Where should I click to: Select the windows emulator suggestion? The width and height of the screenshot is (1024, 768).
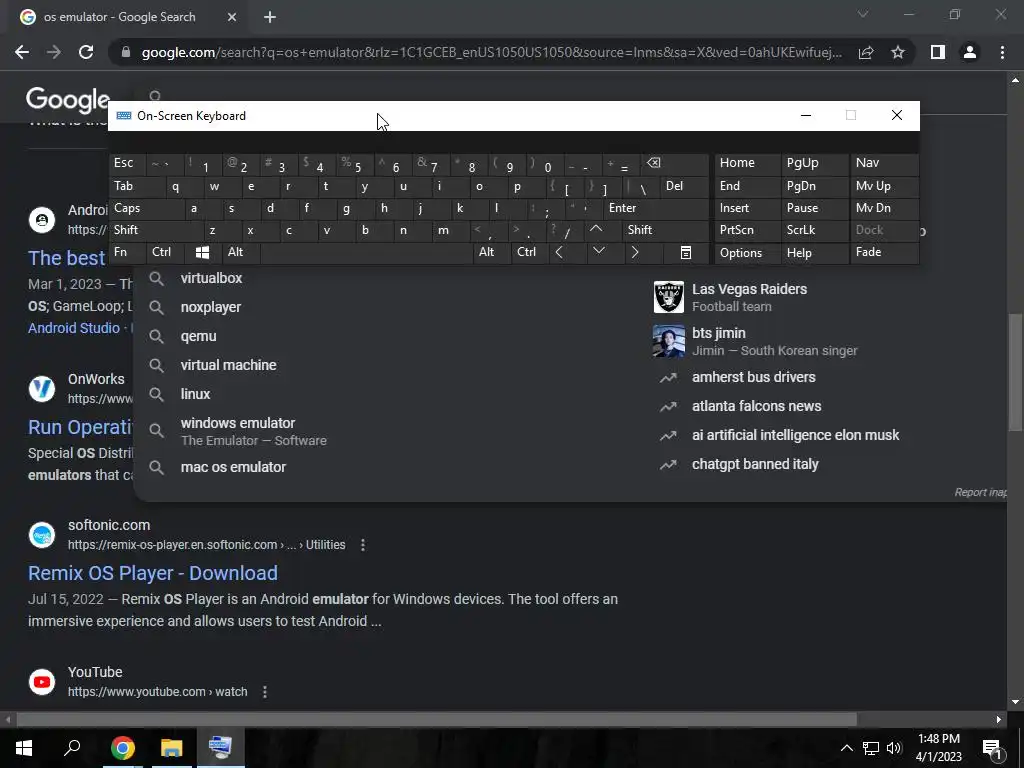coord(253,431)
